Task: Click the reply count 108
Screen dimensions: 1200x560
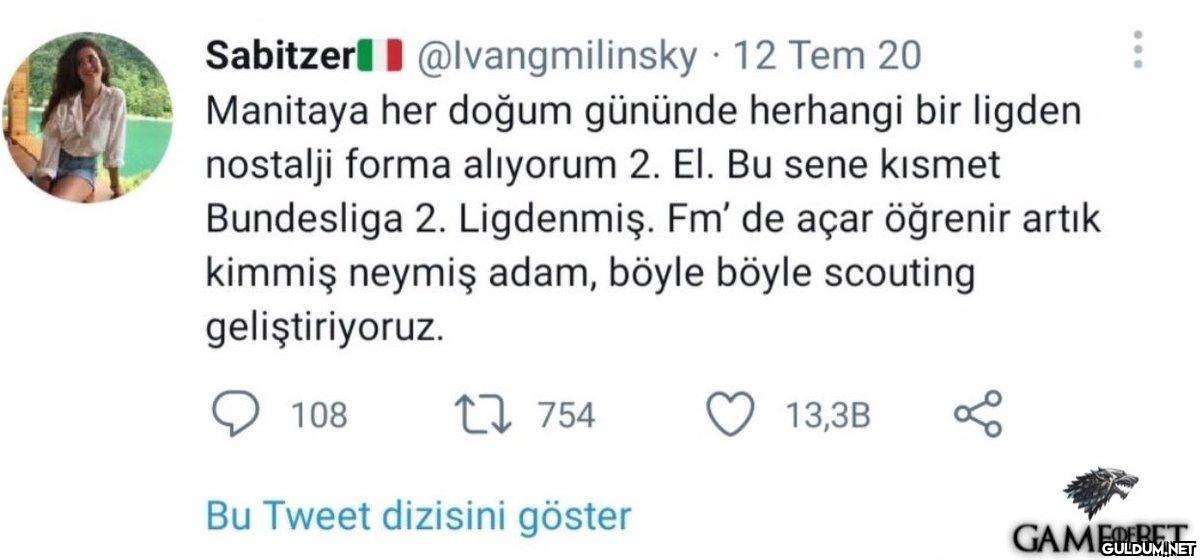Action: (x=319, y=414)
